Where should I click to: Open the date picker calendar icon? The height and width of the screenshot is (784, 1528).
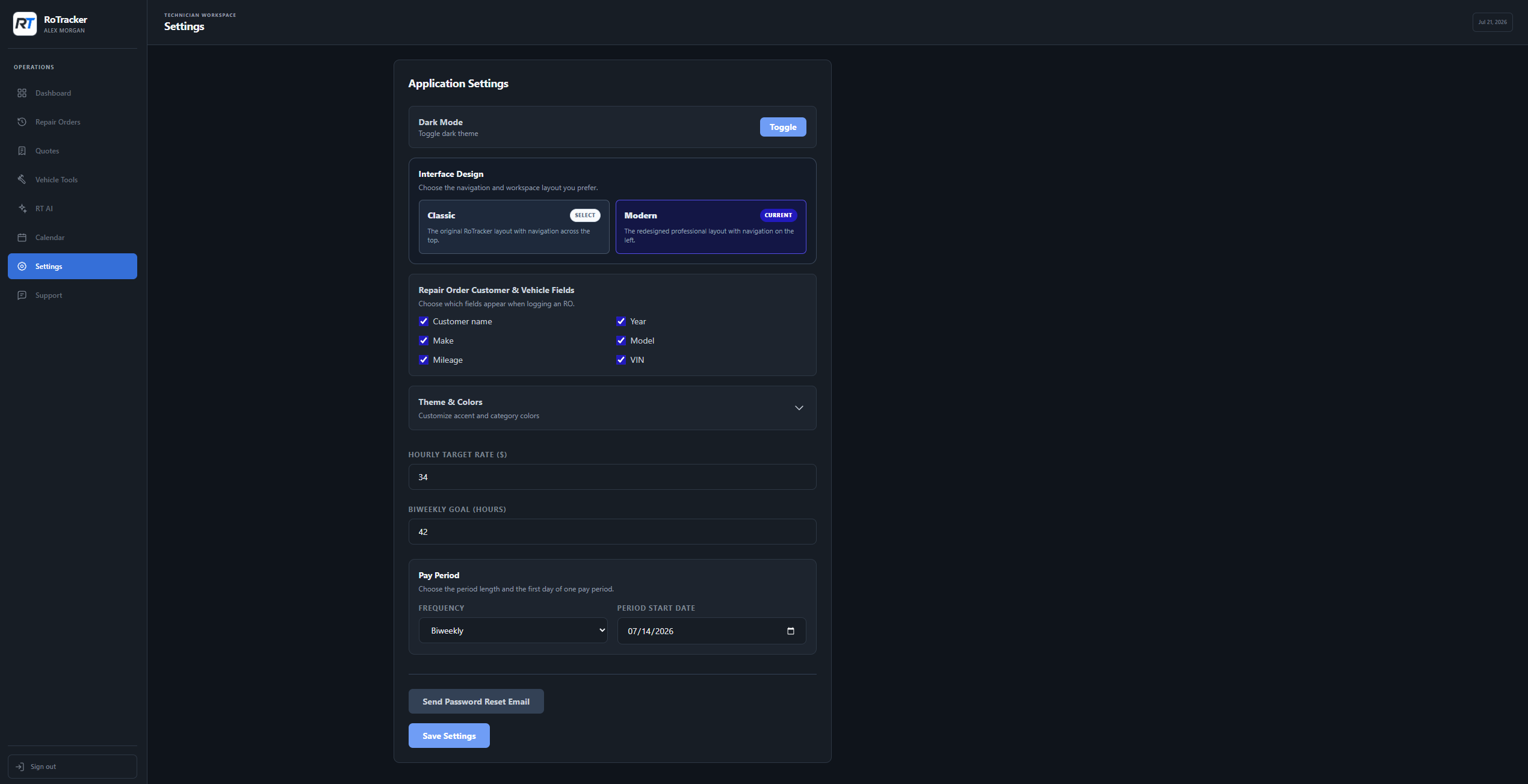pos(791,631)
